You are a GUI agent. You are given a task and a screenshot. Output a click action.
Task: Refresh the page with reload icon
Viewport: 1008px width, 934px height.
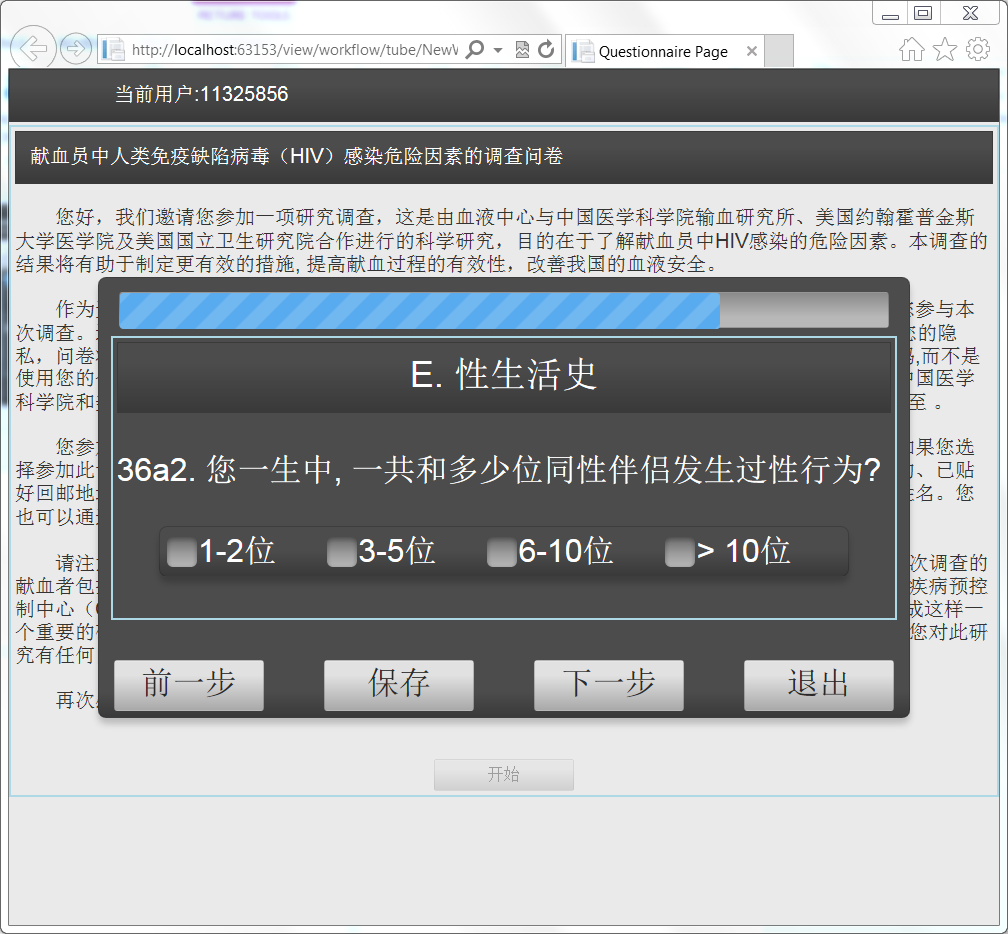coord(546,49)
